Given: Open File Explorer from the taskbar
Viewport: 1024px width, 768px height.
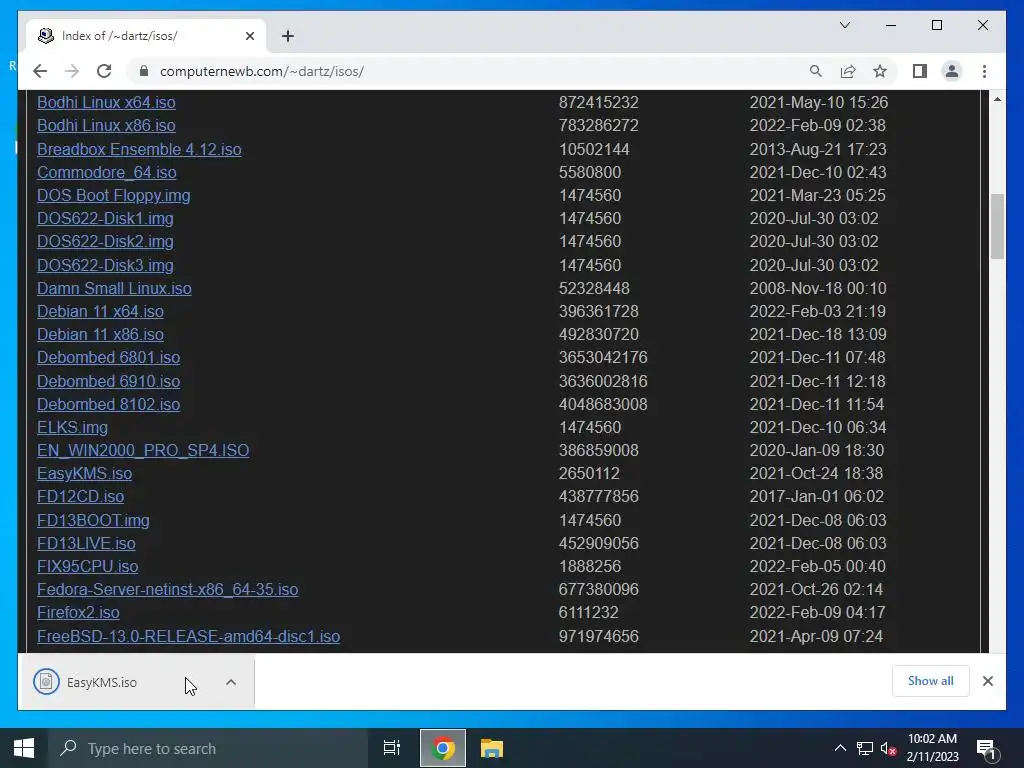Looking at the screenshot, I should 492,748.
